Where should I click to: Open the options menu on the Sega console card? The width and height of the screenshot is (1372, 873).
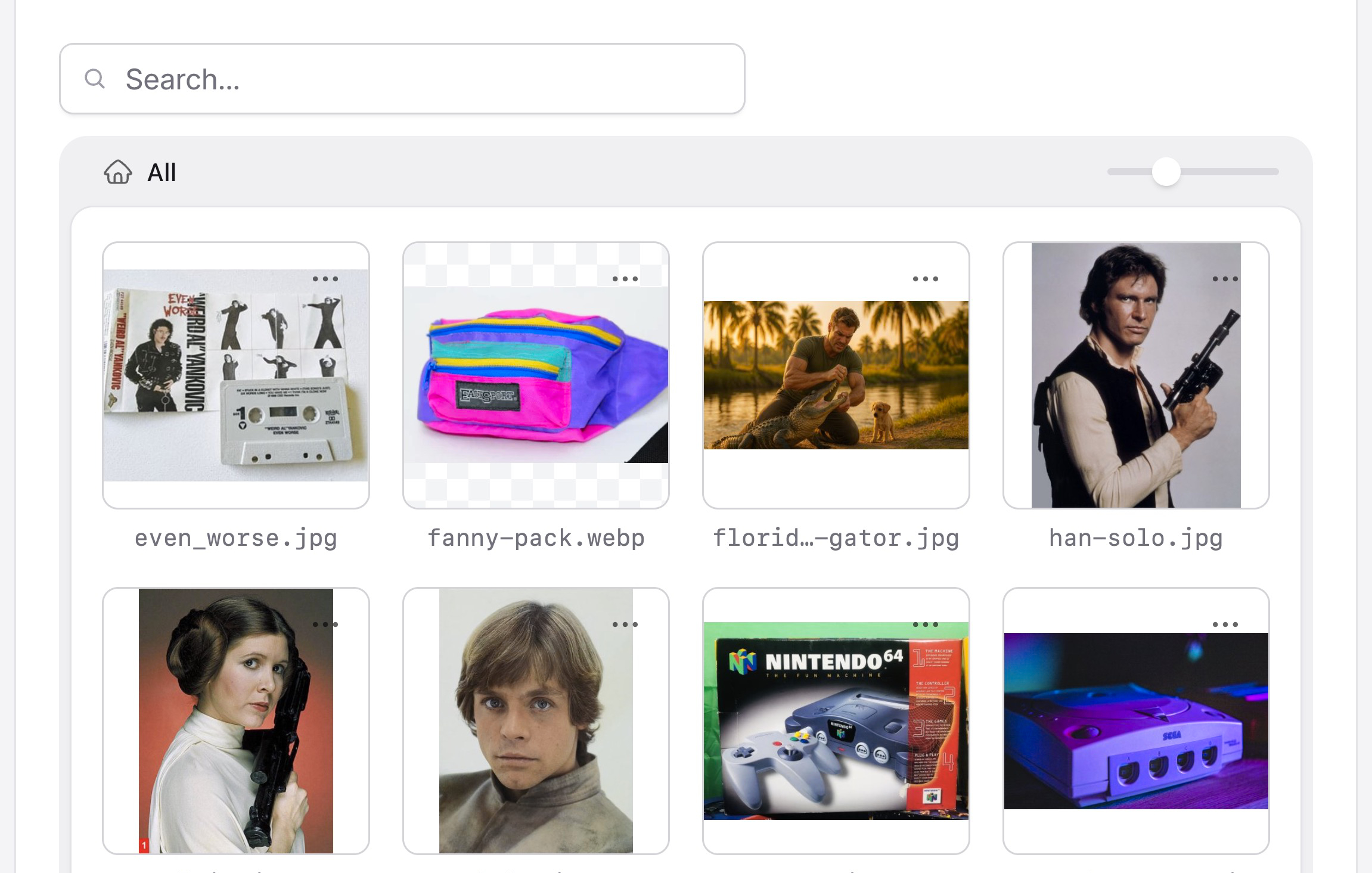click(1225, 623)
